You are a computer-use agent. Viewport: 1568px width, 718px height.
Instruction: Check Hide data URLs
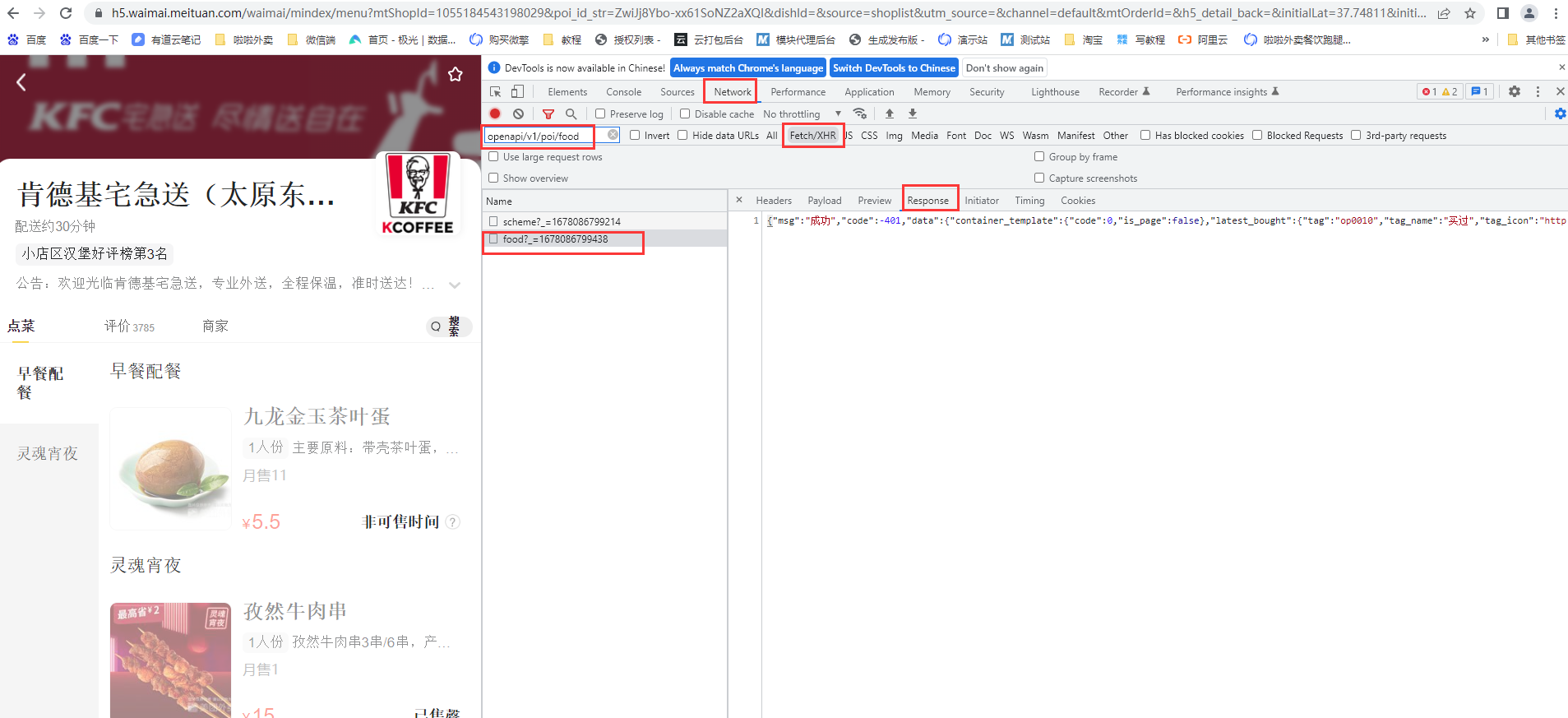(682, 135)
